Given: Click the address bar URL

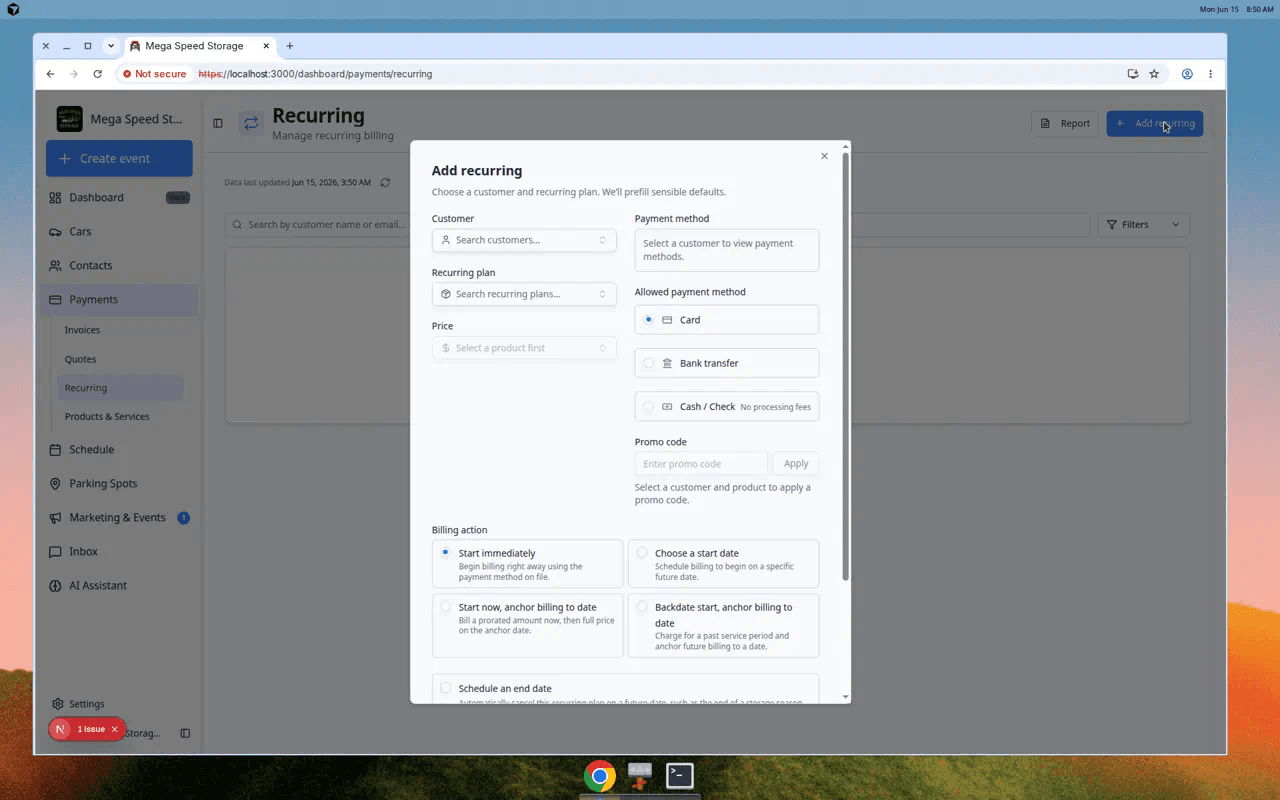Looking at the screenshot, I should (x=315, y=74).
